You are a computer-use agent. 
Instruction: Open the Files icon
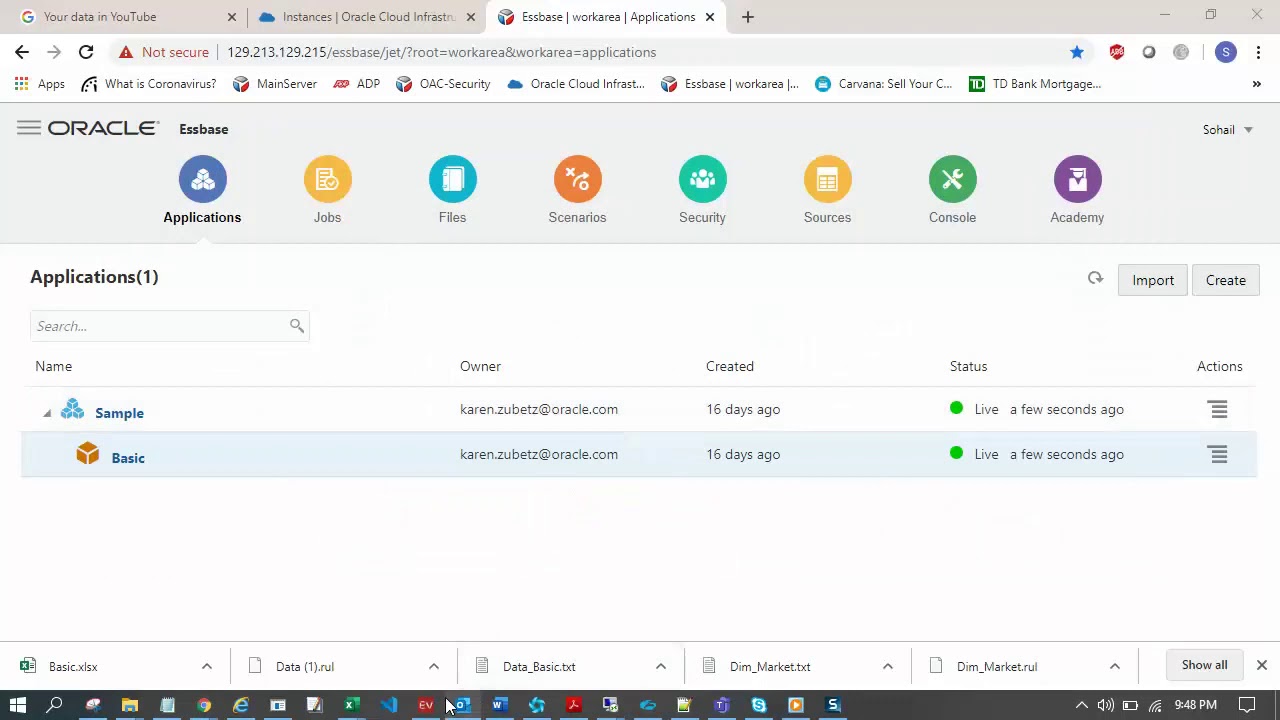(x=452, y=179)
